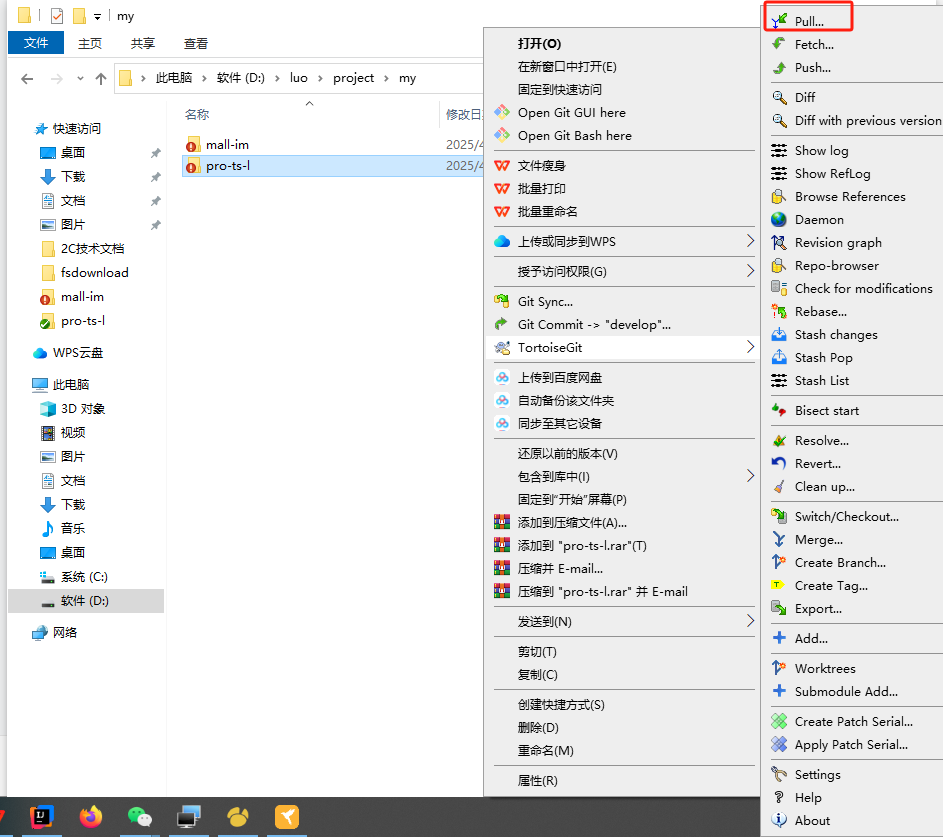This screenshot has width=943, height=837.
Task: Click the Fetch green arrow icon
Action: click(x=779, y=44)
